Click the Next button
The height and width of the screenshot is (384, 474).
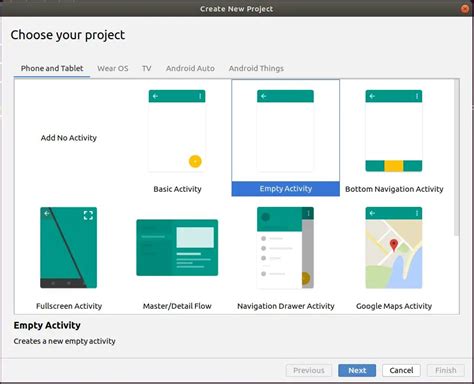point(357,370)
